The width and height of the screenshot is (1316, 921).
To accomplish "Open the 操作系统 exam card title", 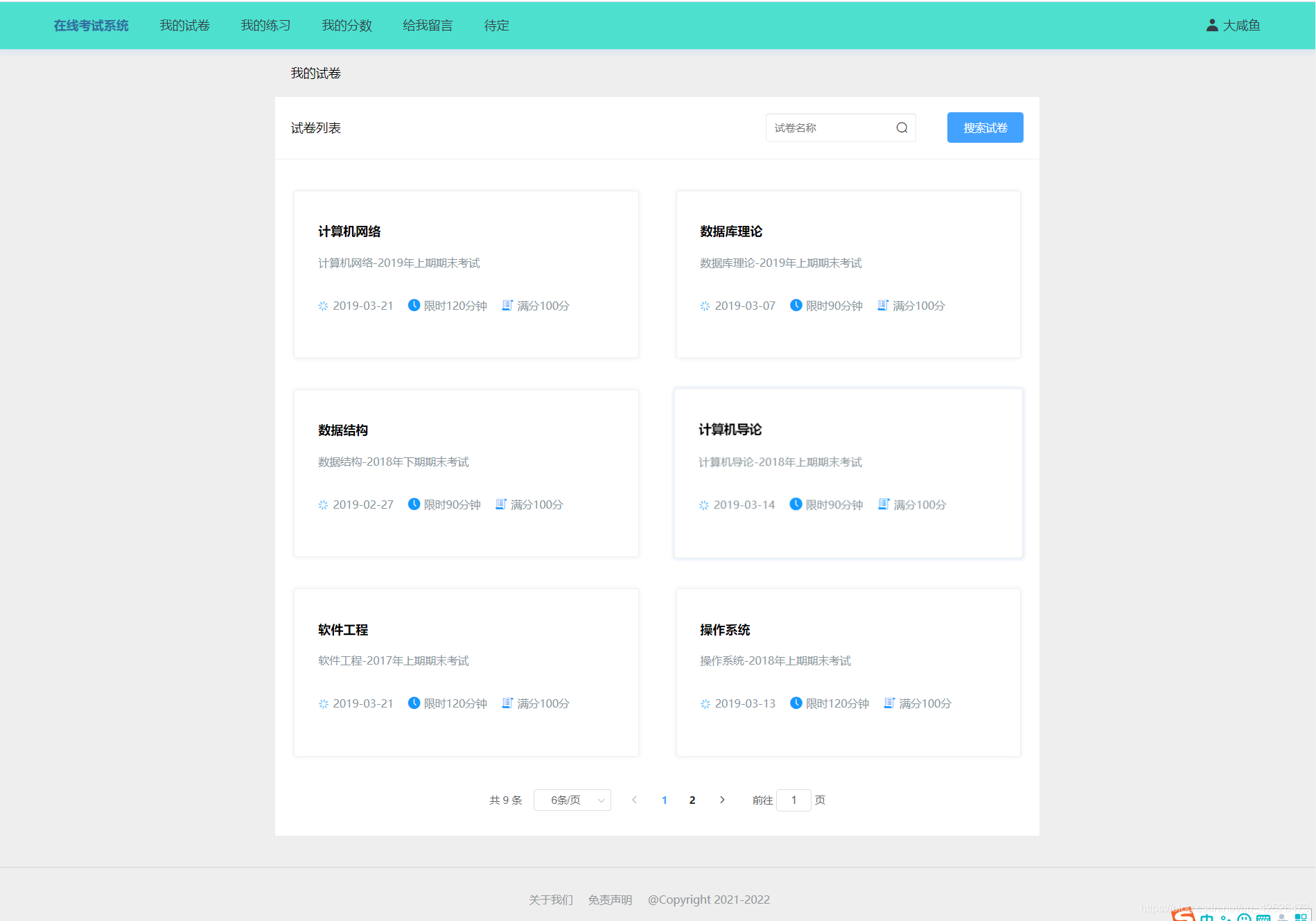I will coord(726,630).
